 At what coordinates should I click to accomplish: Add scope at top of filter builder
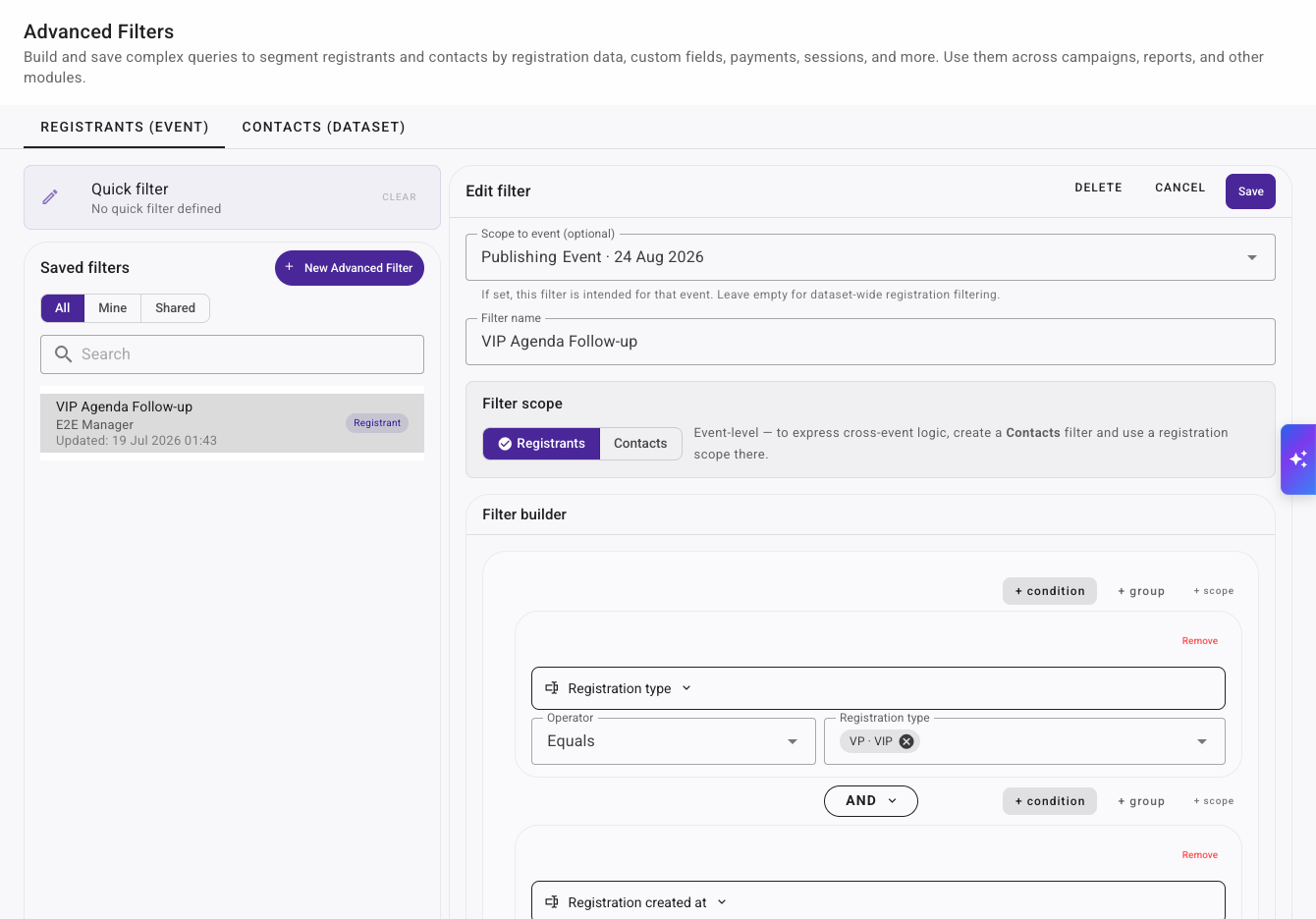pyautogui.click(x=1214, y=591)
